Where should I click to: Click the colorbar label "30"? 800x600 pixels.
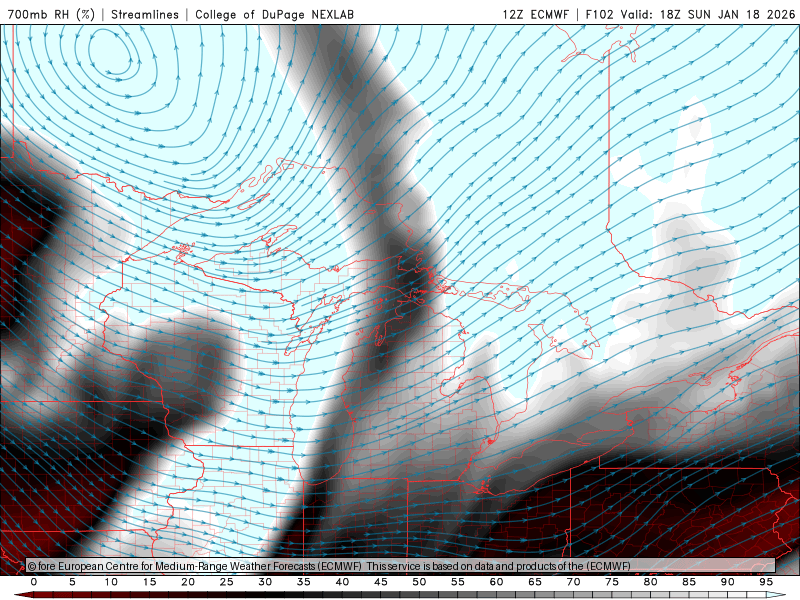(x=265, y=582)
